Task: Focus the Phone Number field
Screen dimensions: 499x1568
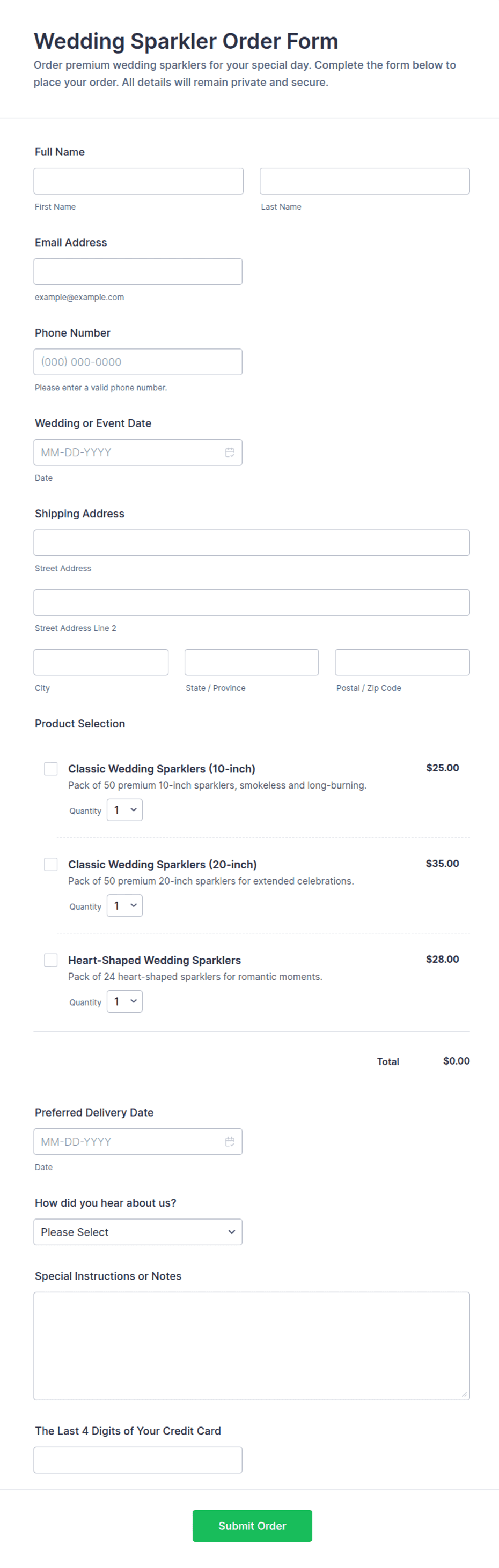Action: [x=138, y=361]
